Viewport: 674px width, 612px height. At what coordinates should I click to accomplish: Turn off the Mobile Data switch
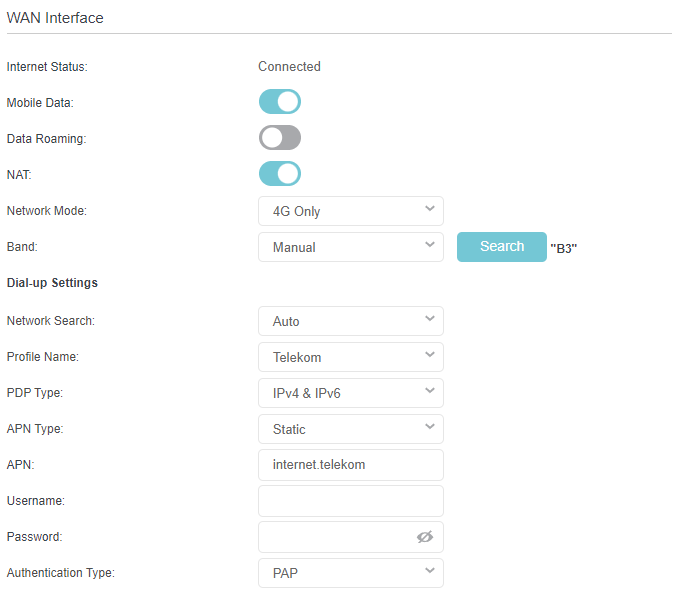pos(280,101)
